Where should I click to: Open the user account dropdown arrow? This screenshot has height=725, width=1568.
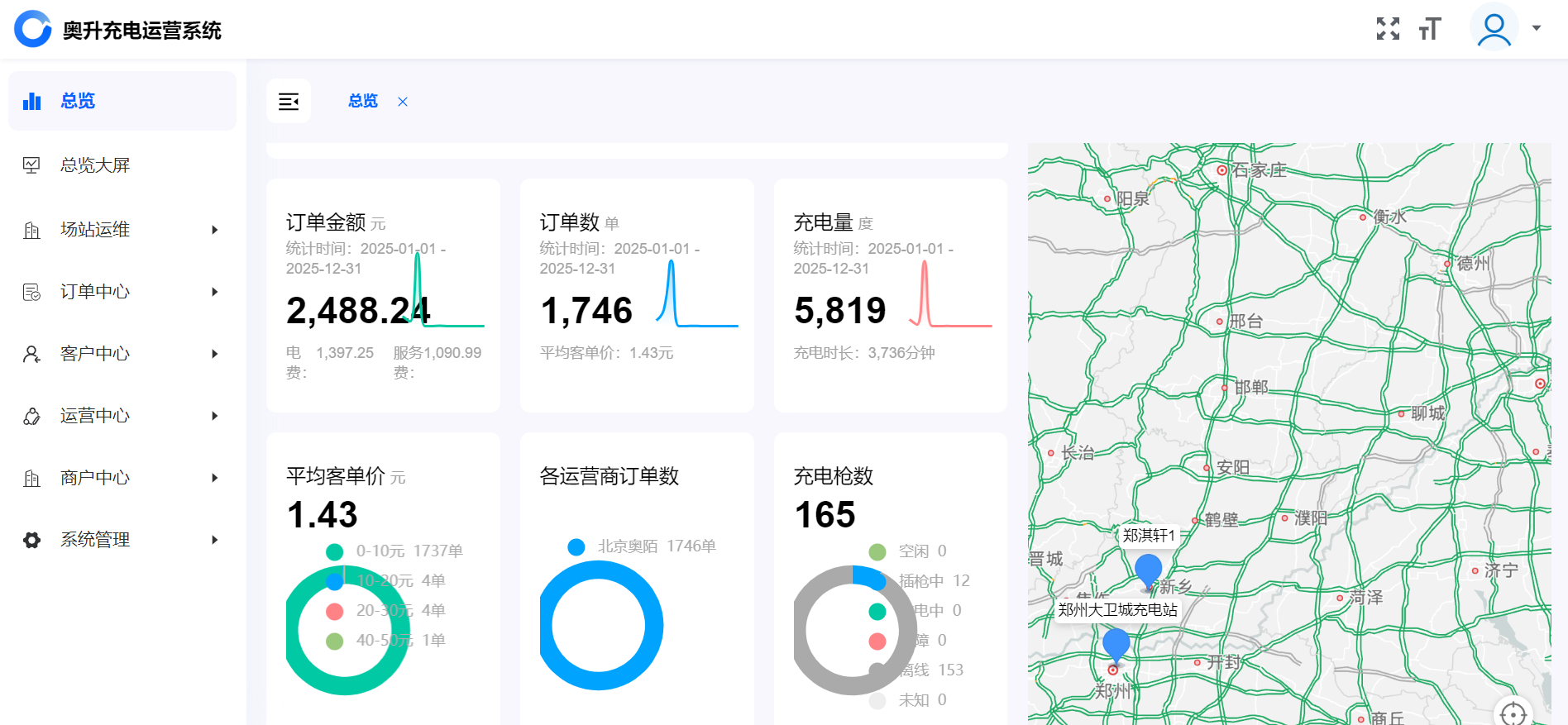click(1537, 29)
